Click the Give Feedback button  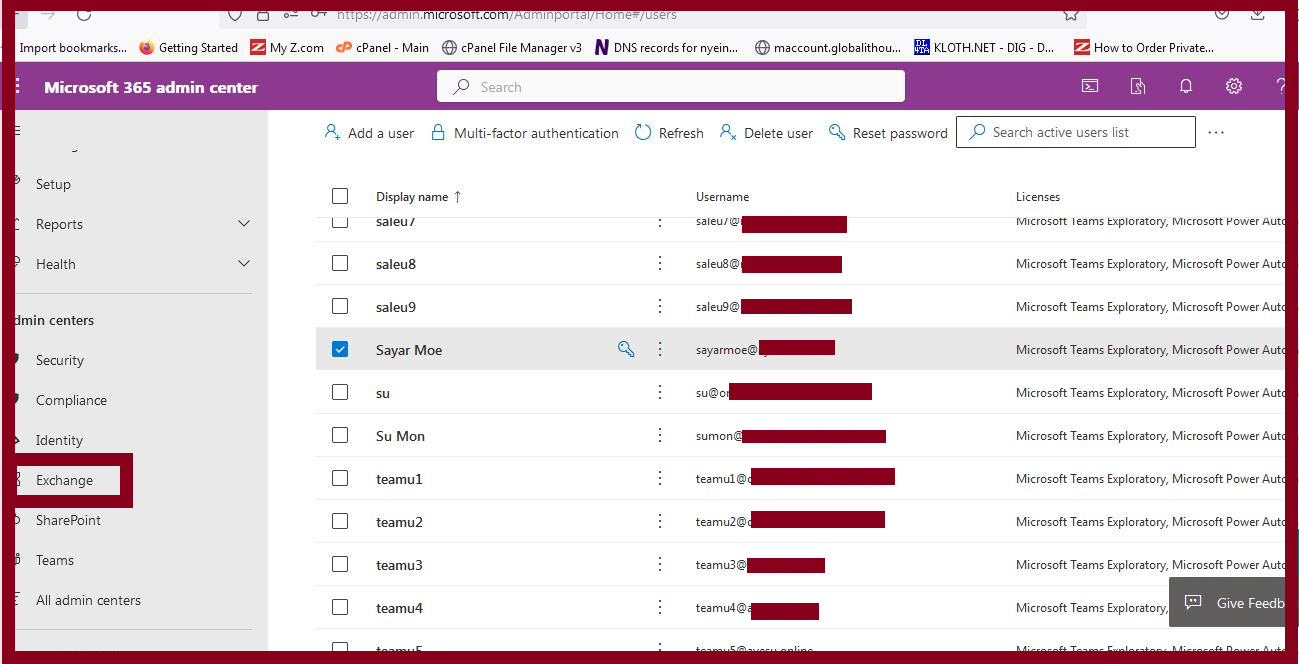pos(1228,603)
